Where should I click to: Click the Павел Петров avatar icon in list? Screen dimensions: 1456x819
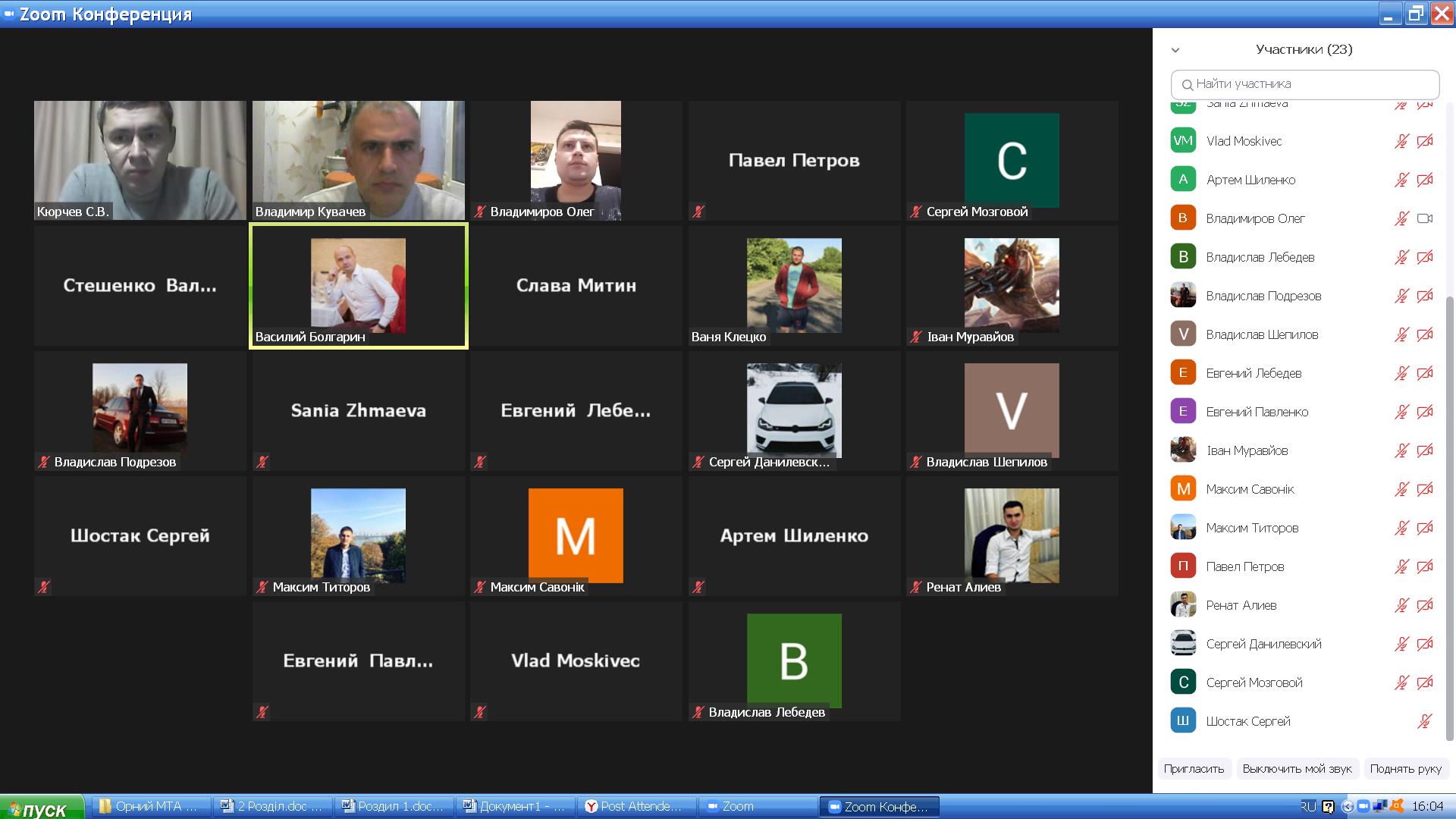(x=1183, y=566)
